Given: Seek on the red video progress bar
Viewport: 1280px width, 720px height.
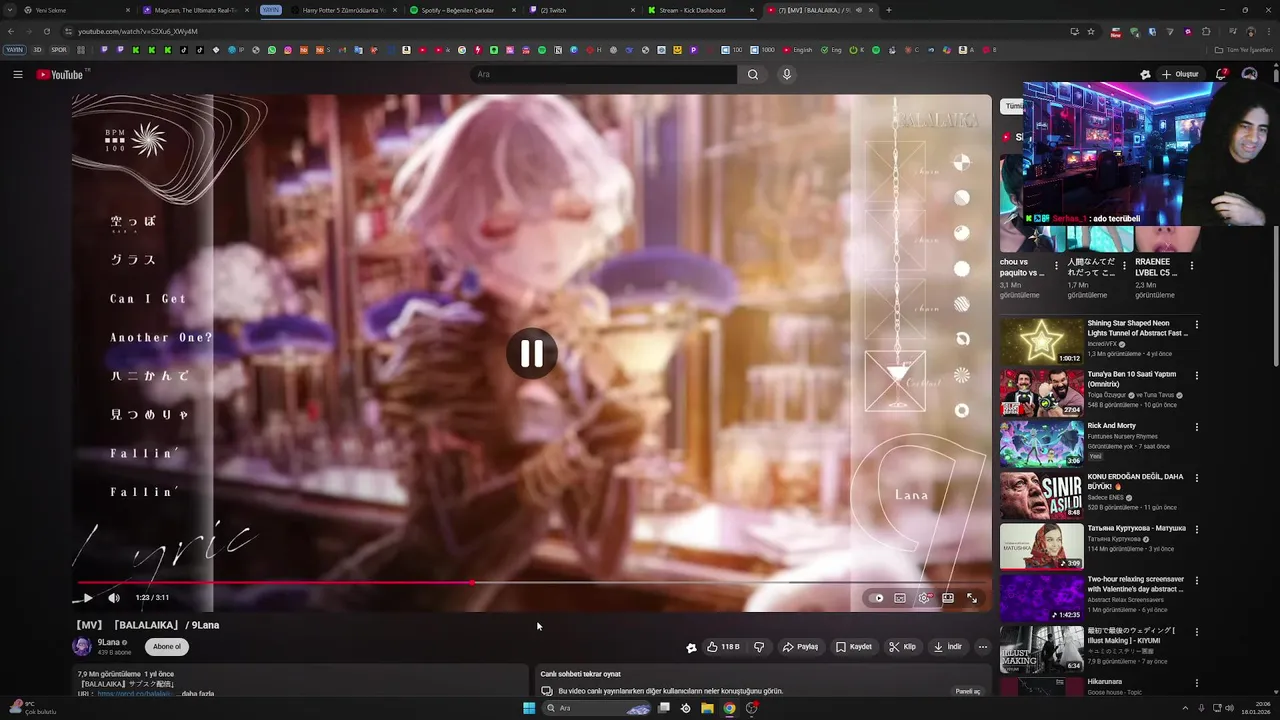Looking at the screenshot, I should 532,582.
